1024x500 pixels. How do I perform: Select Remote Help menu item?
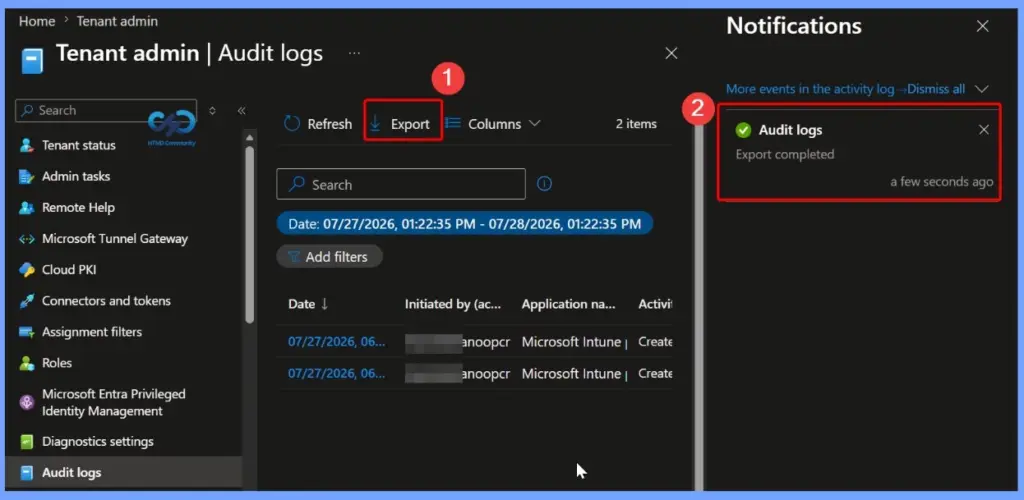tap(78, 208)
